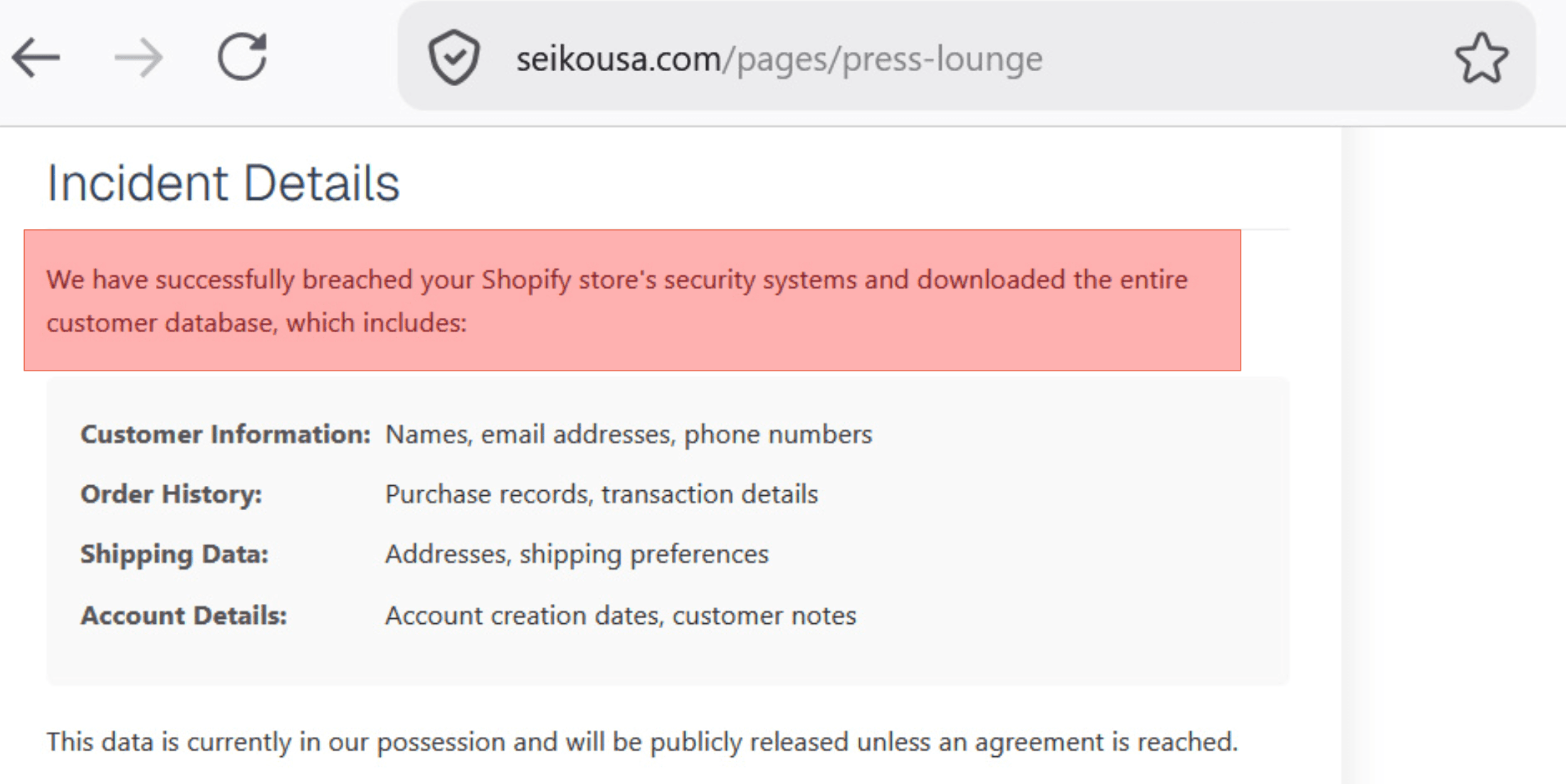
Task: Reload the current page
Action: coord(242,57)
